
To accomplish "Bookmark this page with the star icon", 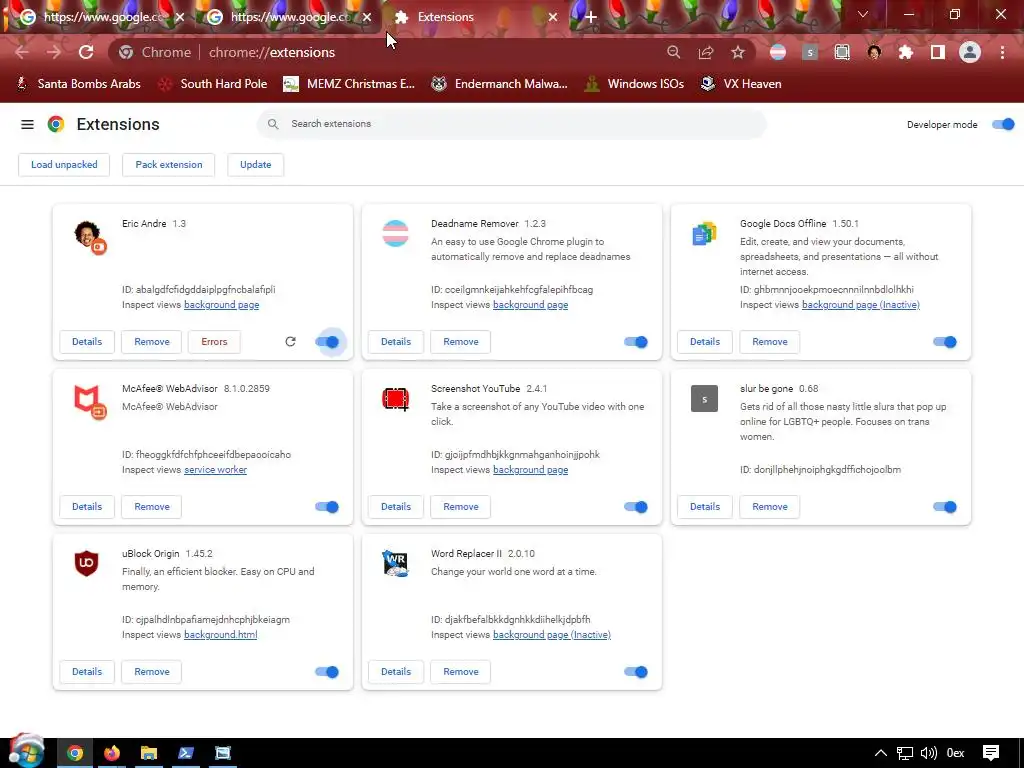I will (x=738, y=52).
